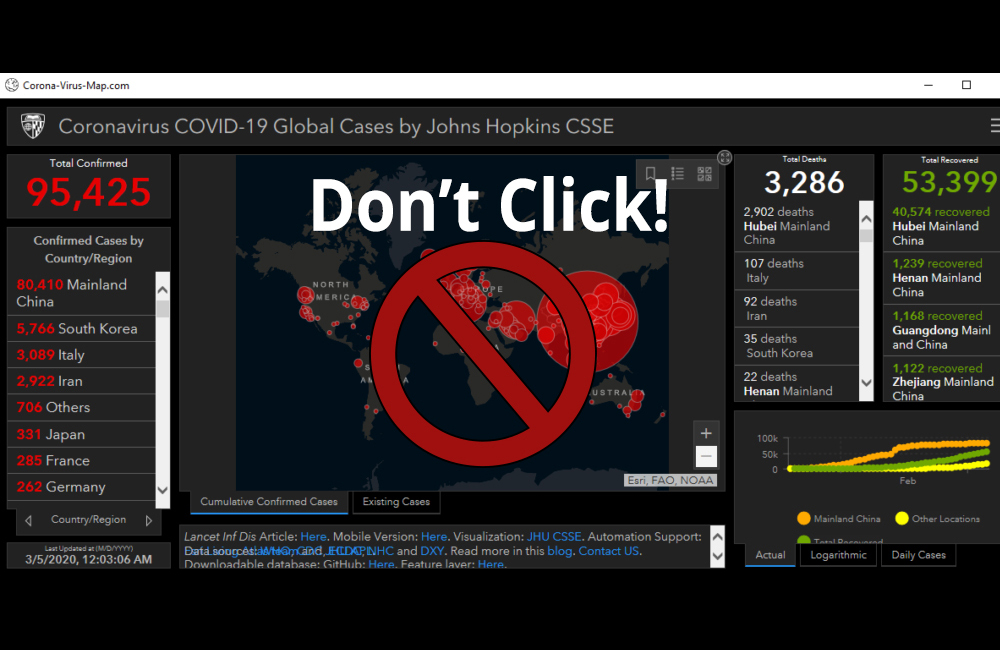Screen dimensions: 1000x650
Task: Select '40,574 recovered Hubei' entry
Action: coord(941,226)
